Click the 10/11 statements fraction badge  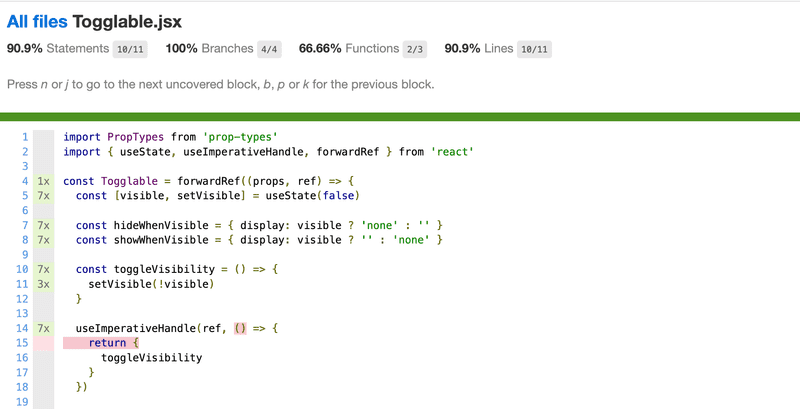pos(130,49)
